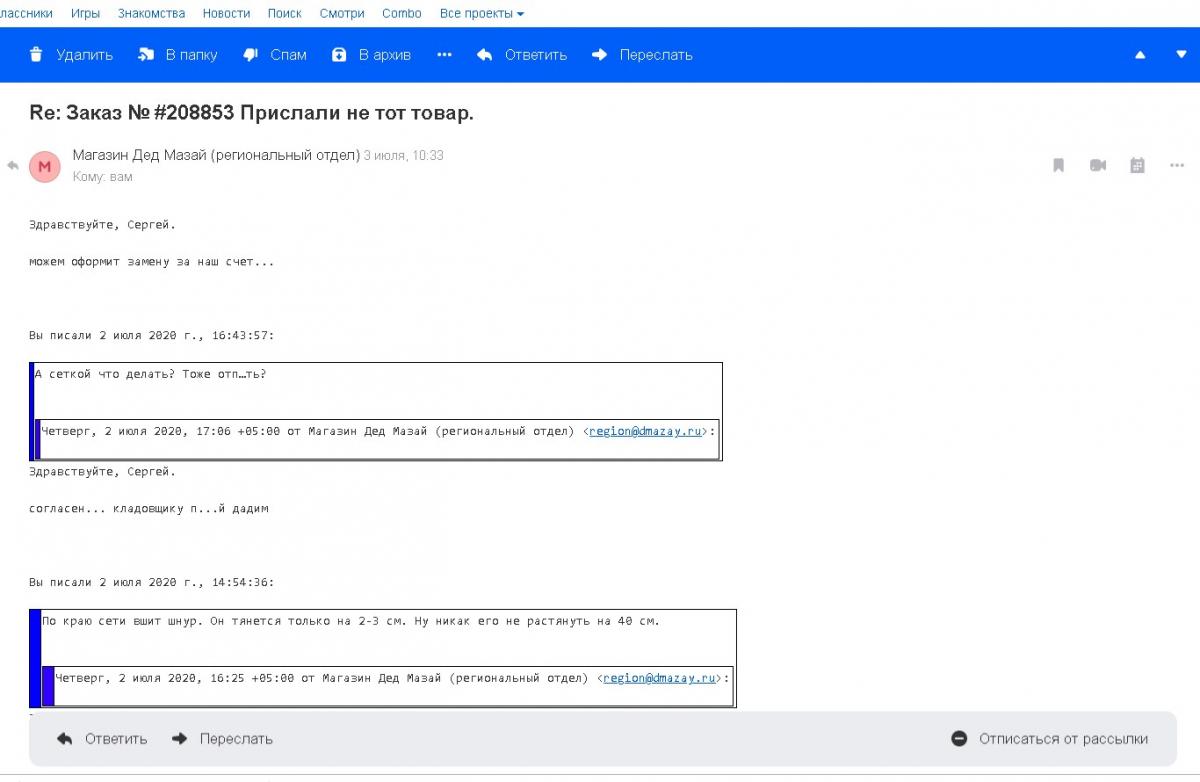Create a calendar event from this email
1200x782 pixels.
tap(1137, 166)
